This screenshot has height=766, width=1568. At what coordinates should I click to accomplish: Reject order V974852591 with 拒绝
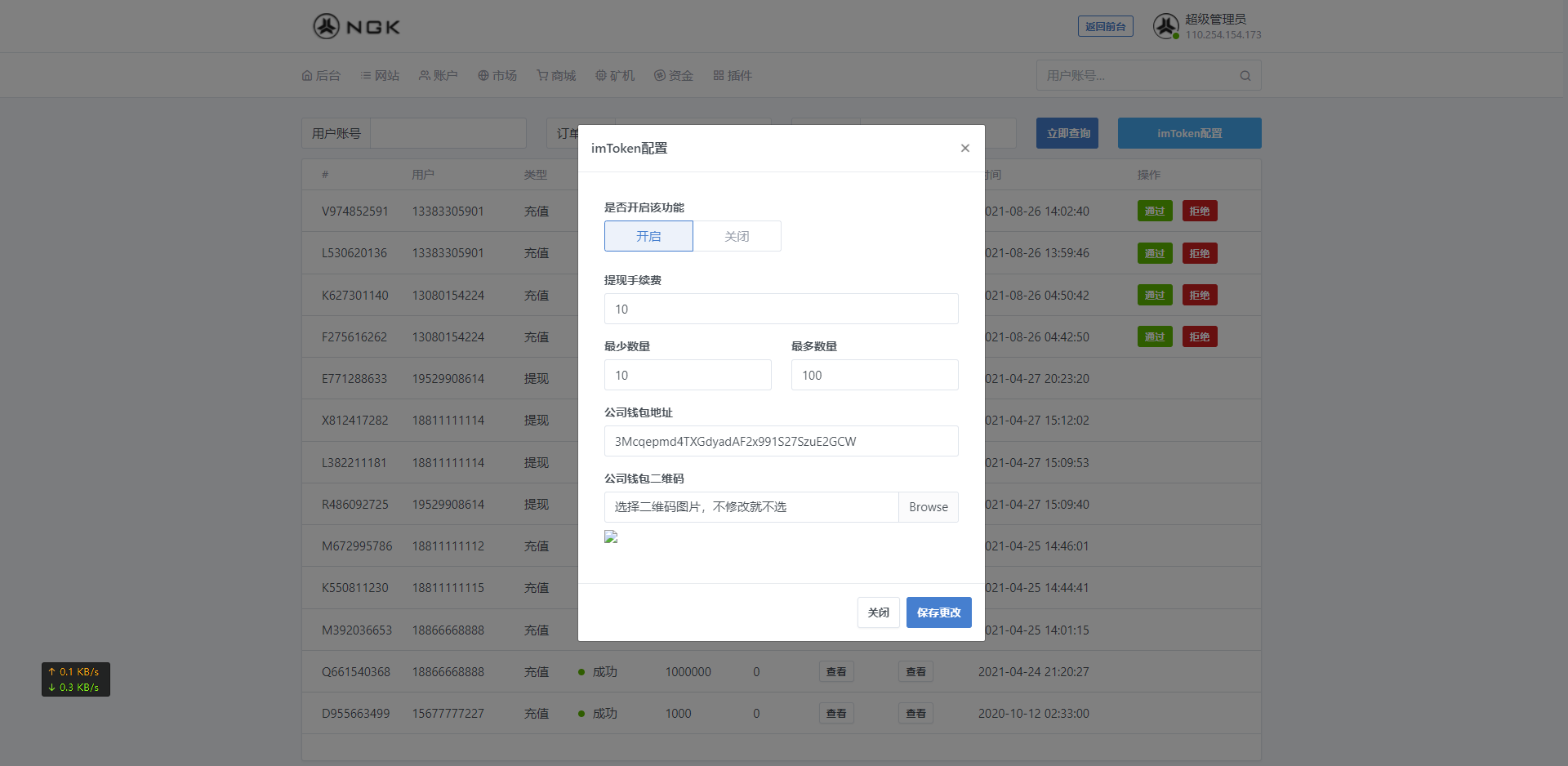[x=1200, y=211]
